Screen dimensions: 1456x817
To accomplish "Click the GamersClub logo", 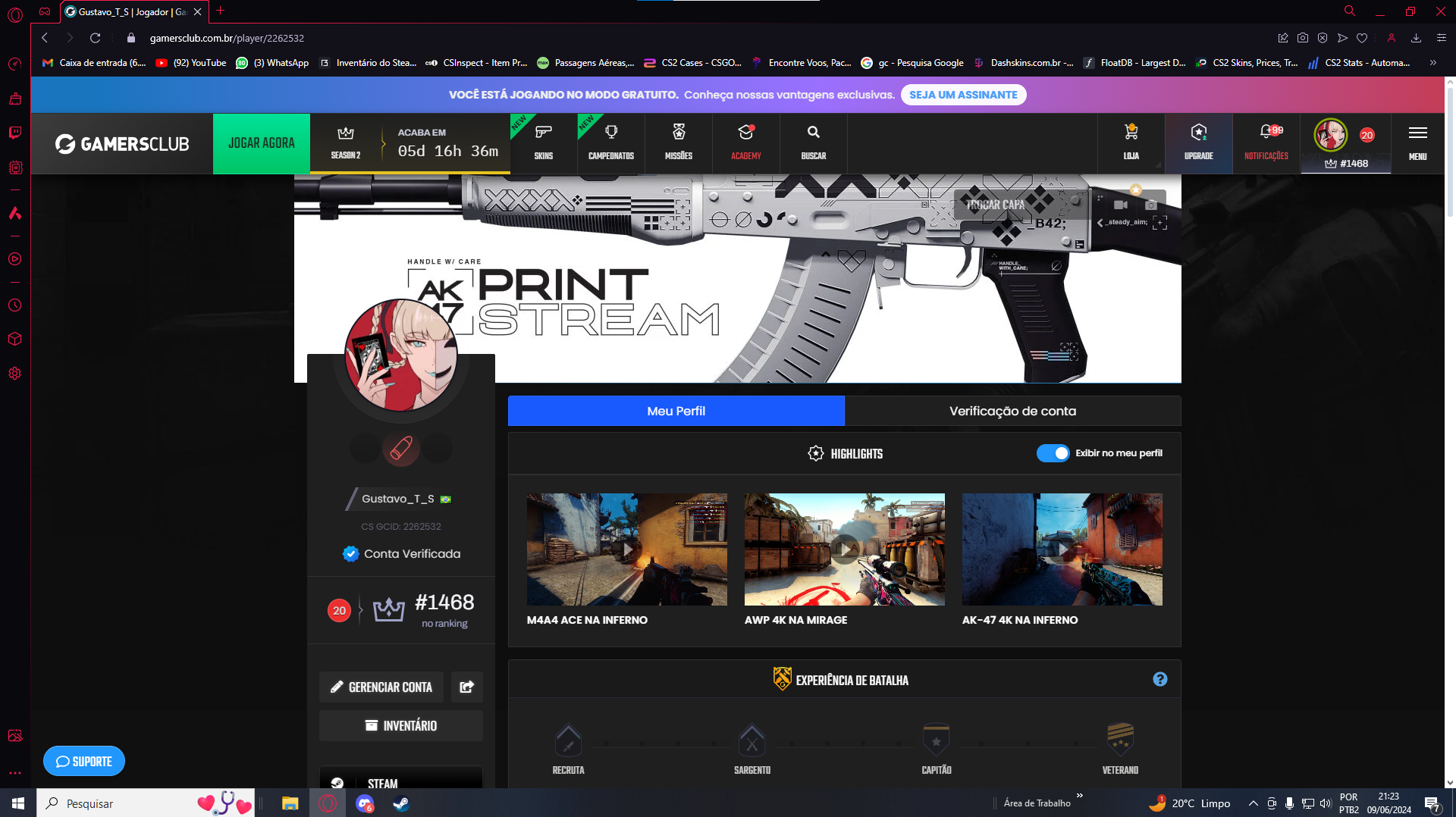I will click(122, 143).
